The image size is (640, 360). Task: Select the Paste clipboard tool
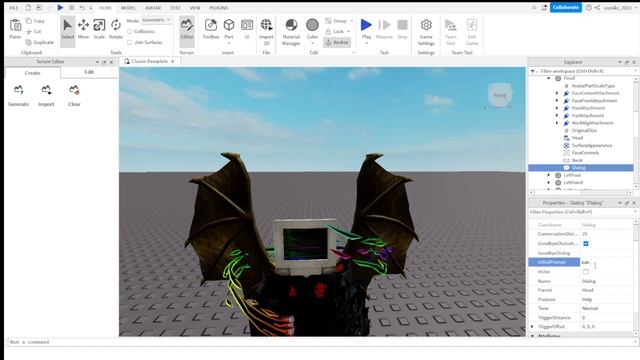pyautogui.click(x=15, y=29)
